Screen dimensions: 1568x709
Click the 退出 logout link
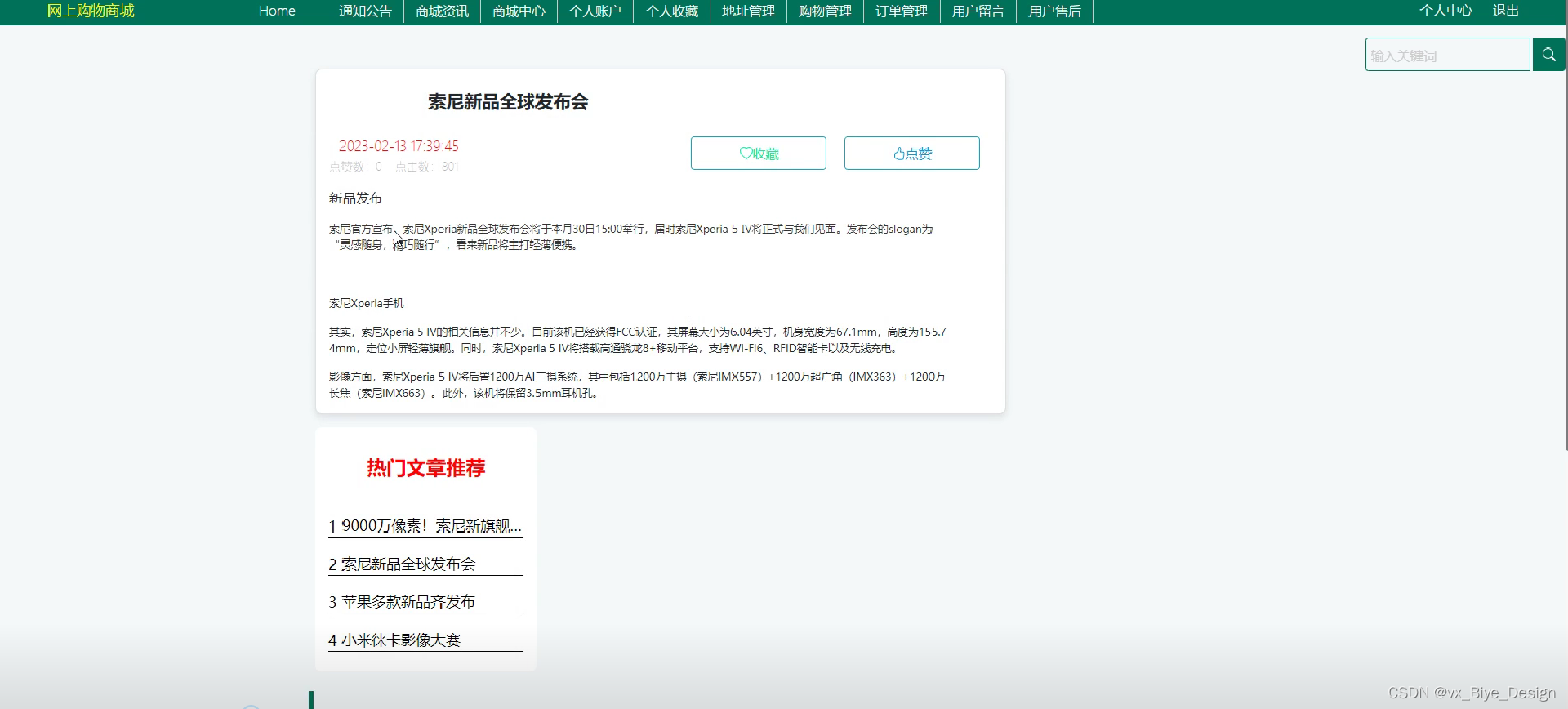pyautogui.click(x=1506, y=11)
